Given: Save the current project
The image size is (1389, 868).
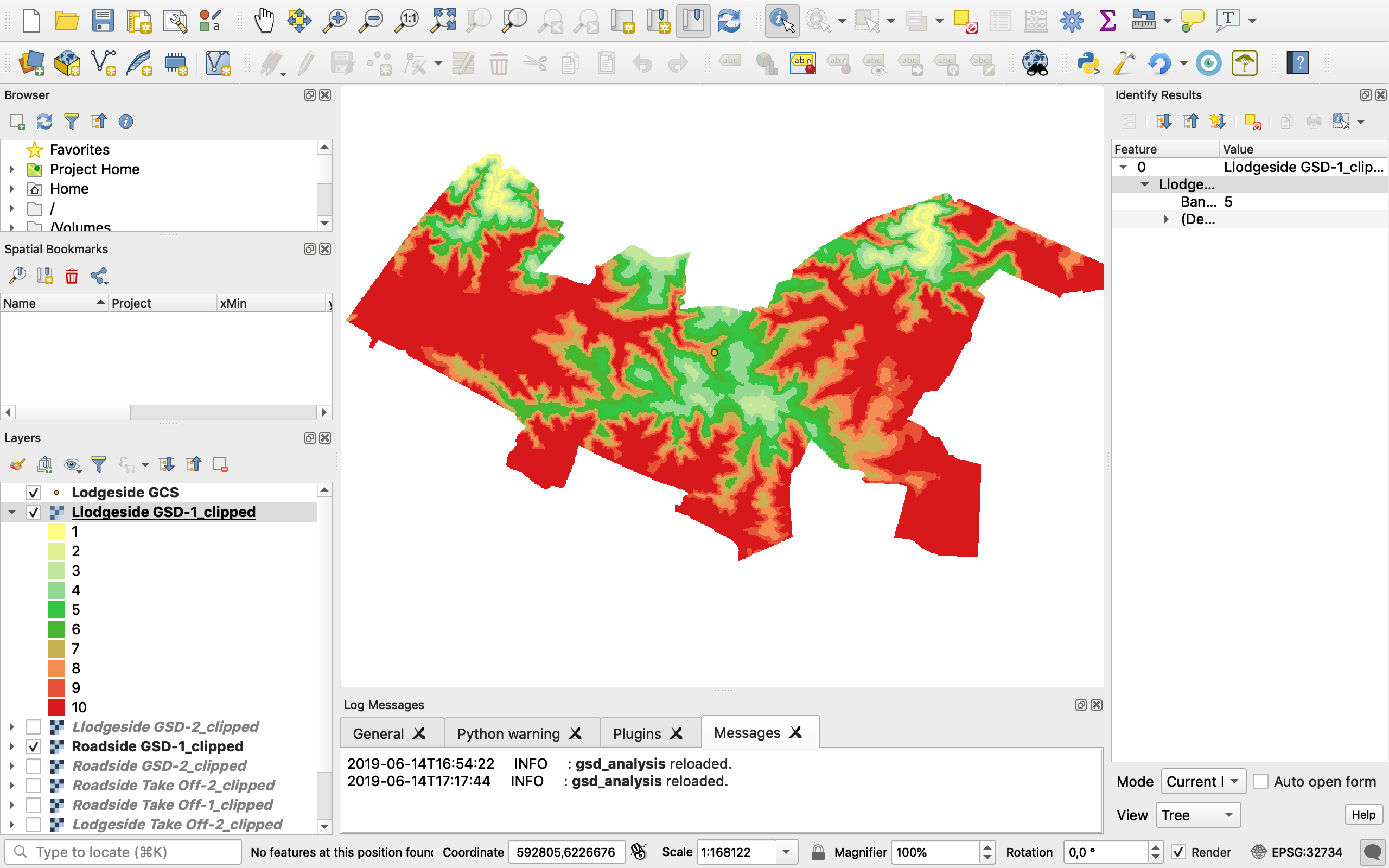Looking at the screenshot, I should click(103, 21).
